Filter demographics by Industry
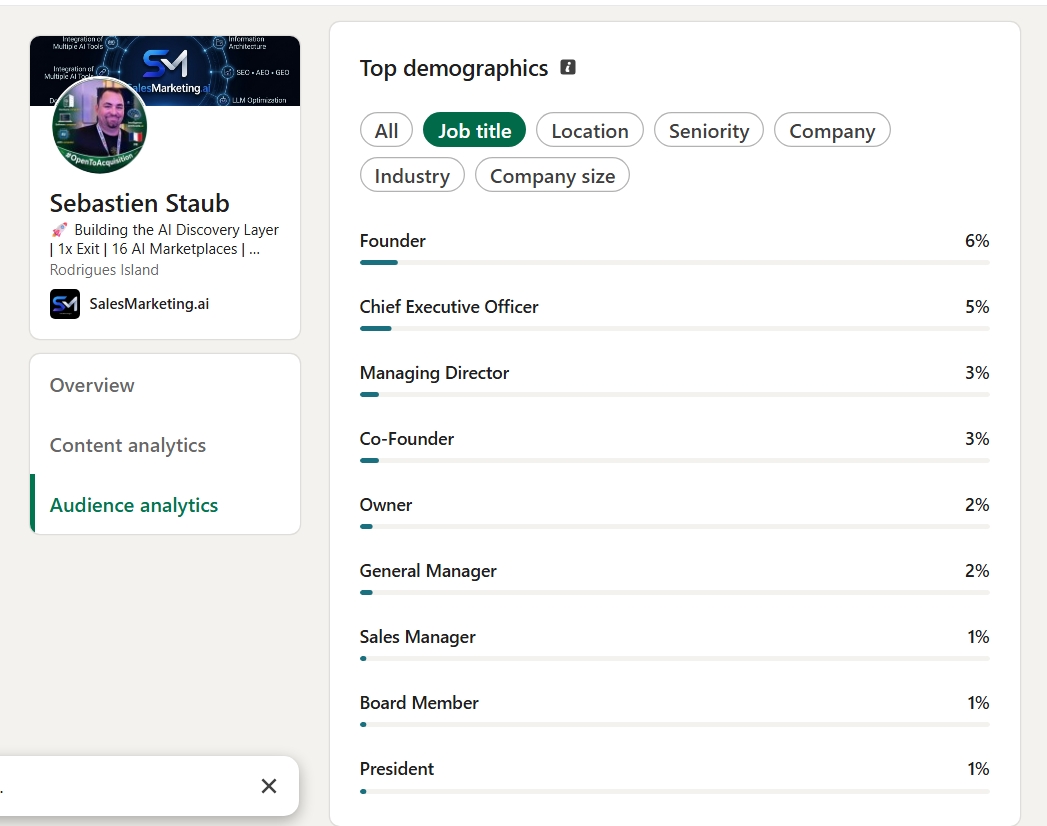 coord(412,175)
